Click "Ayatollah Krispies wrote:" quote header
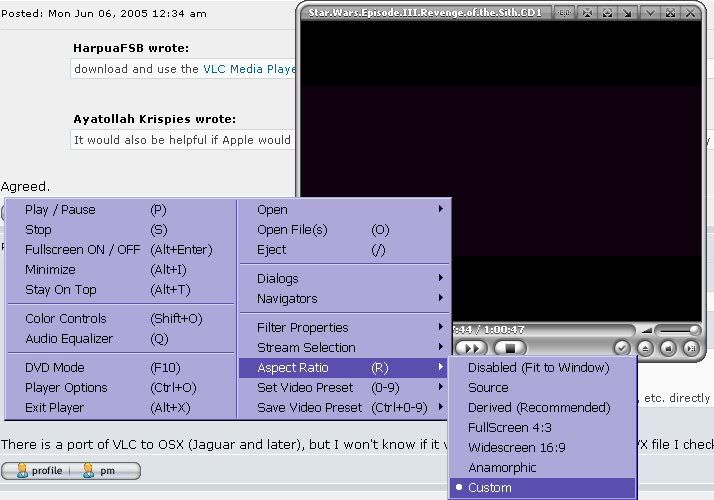The image size is (714, 500). click(x=155, y=119)
